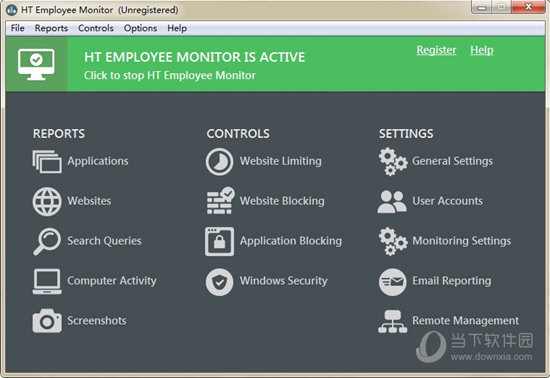Click the Email Reporting envelope icon

pyautogui.click(x=393, y=282)
